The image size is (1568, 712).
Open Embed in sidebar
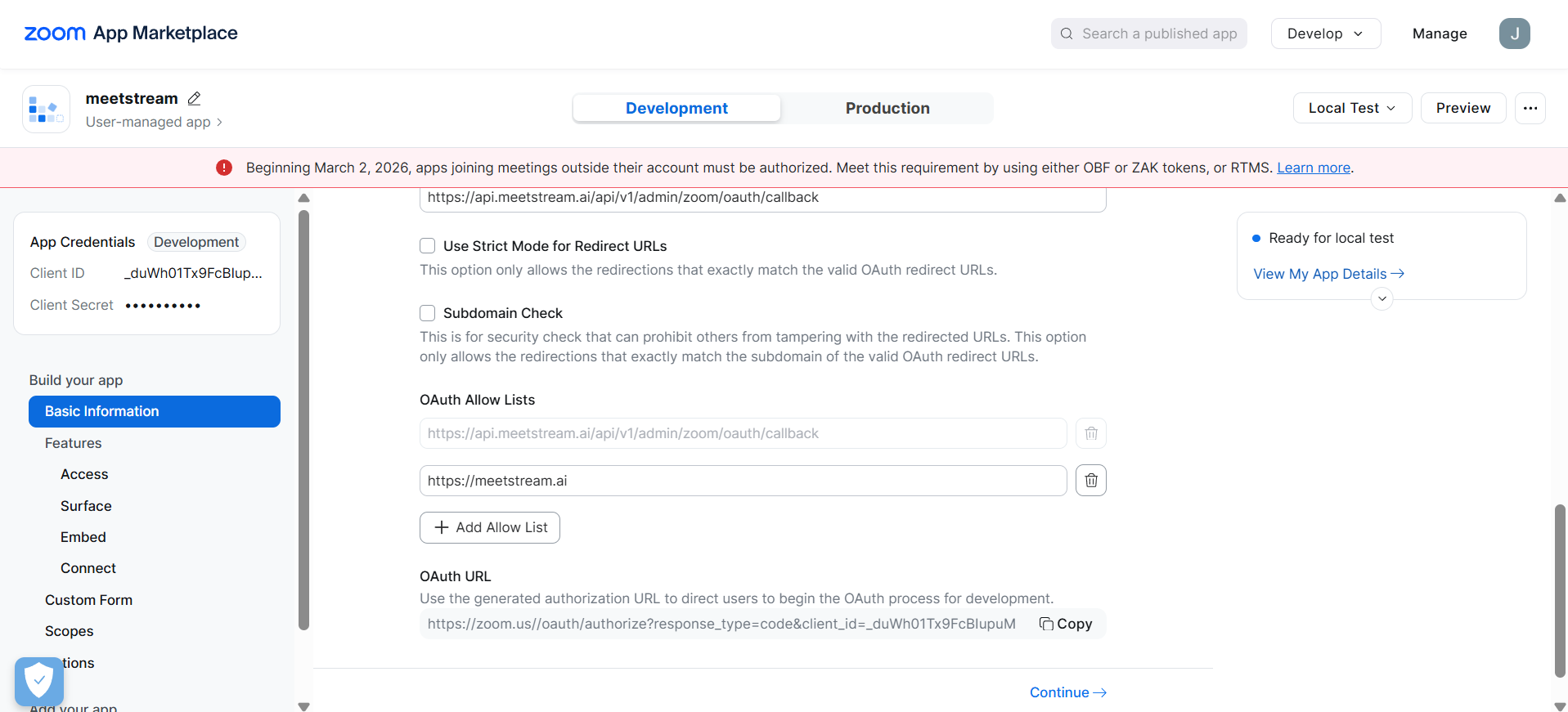pos(83,537)
